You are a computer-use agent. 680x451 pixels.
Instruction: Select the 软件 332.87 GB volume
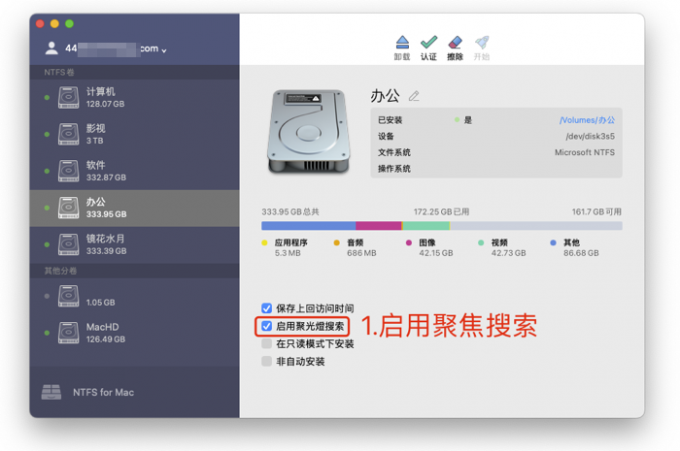134,171
